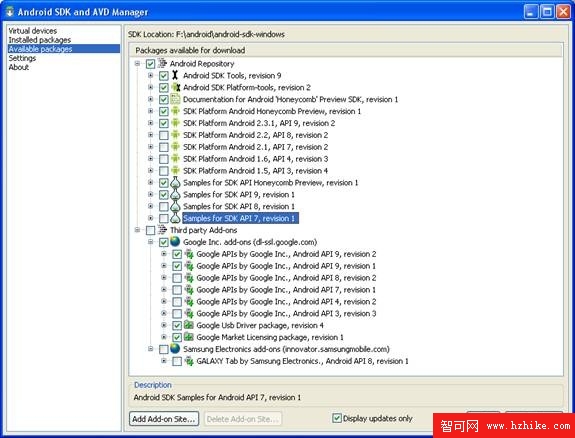
Task: Click the Google Market Licensing package icon
Action: 189,337
